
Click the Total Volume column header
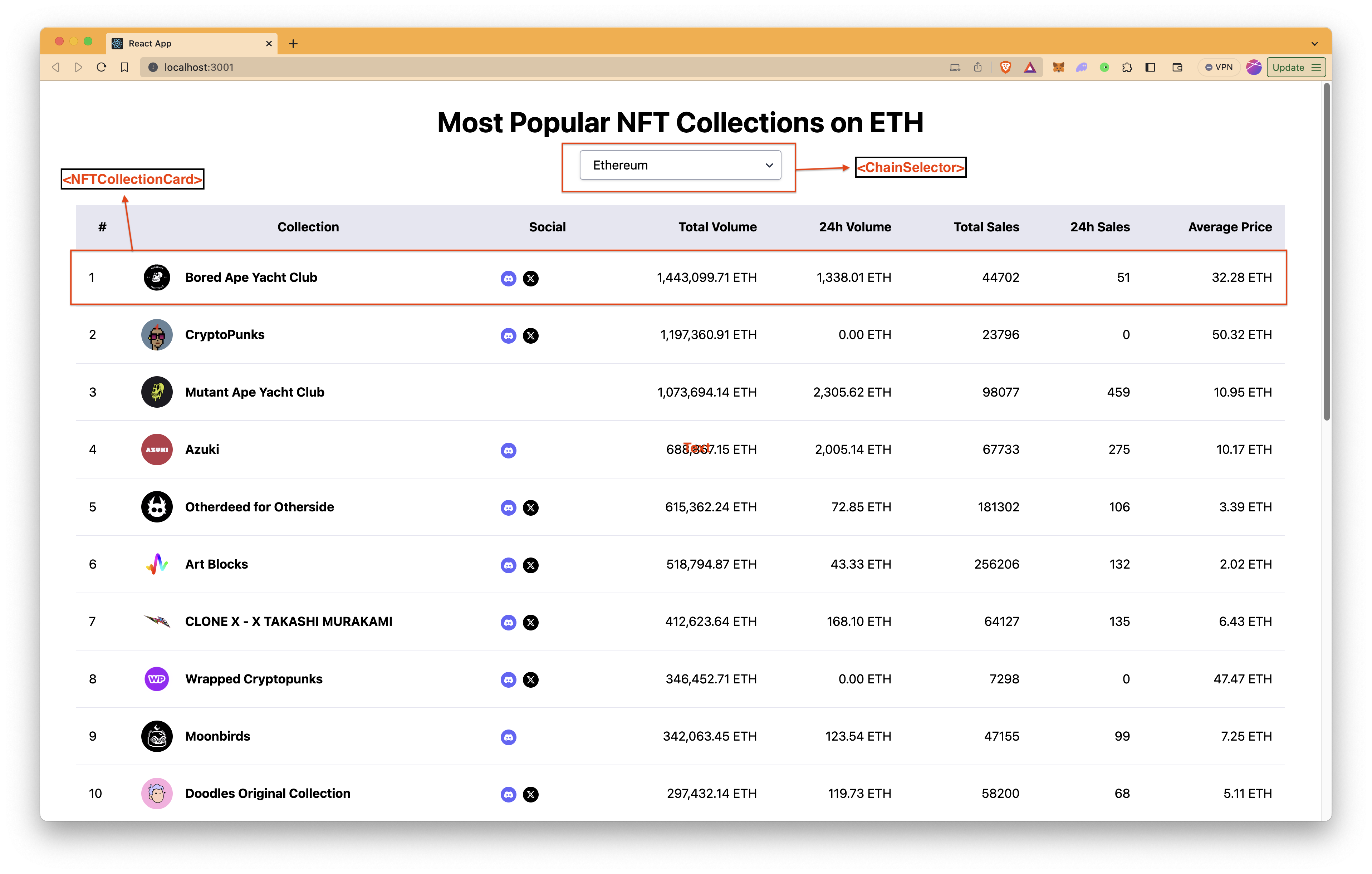717,227
